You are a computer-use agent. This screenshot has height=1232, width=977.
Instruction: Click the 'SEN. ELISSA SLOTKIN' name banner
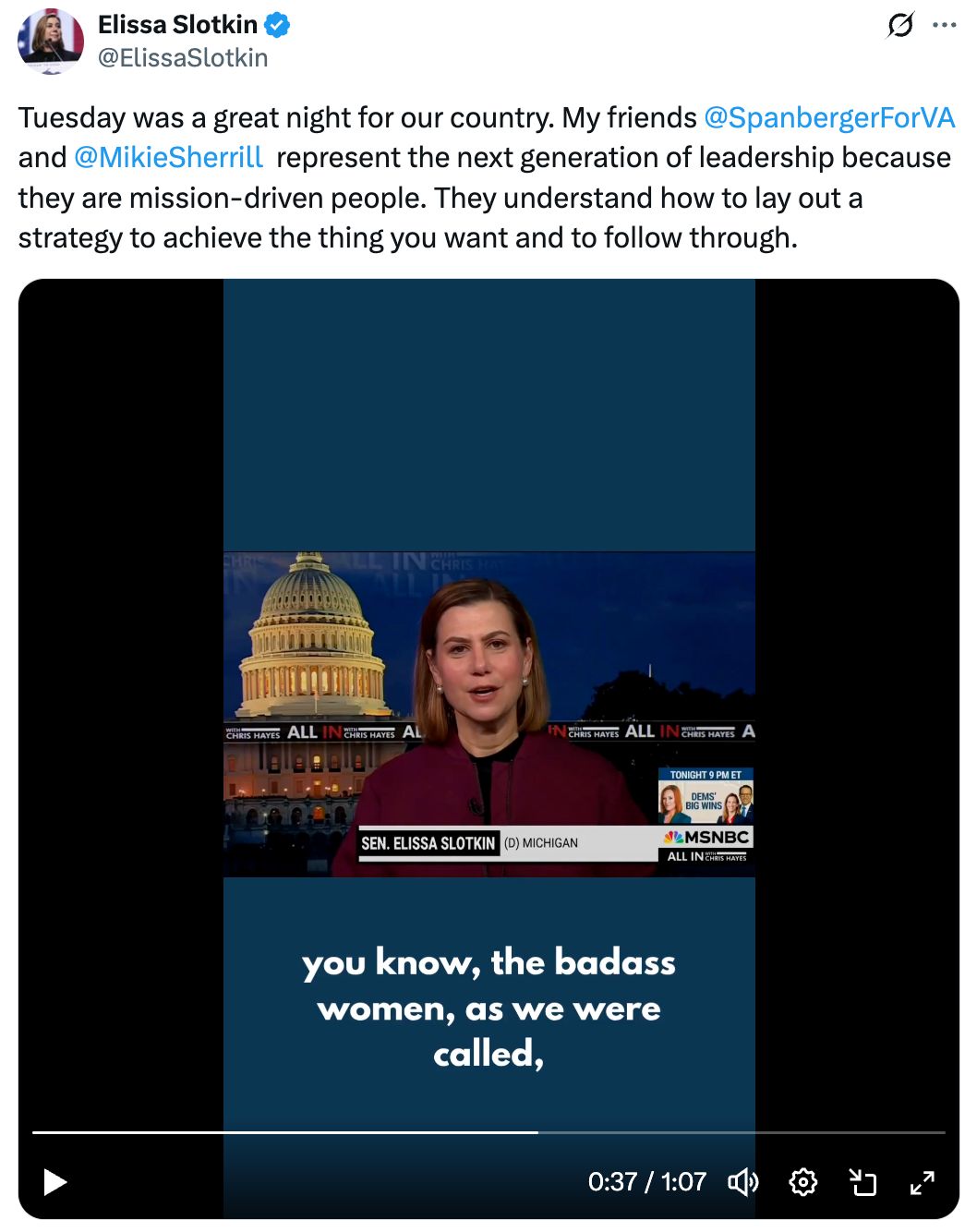click(x=428, y=843)
